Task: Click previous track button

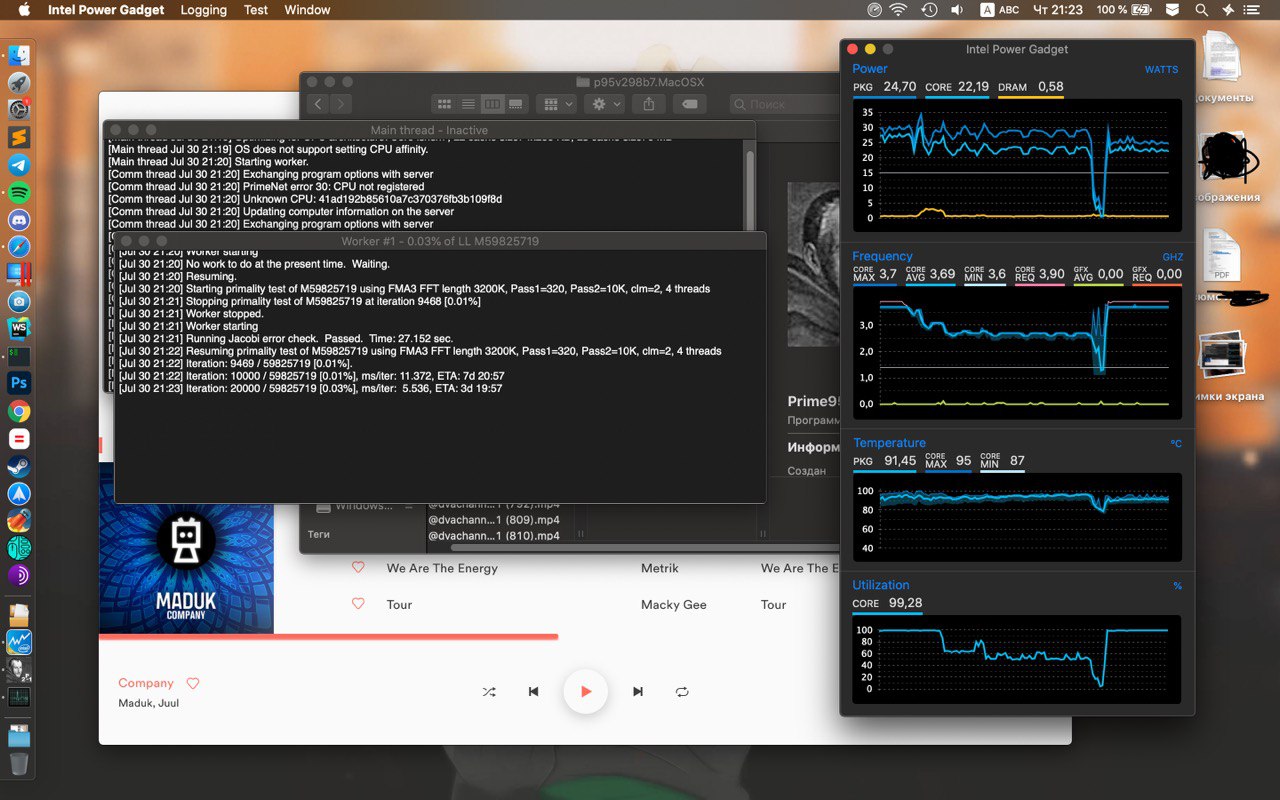Action: click(534, 692)
